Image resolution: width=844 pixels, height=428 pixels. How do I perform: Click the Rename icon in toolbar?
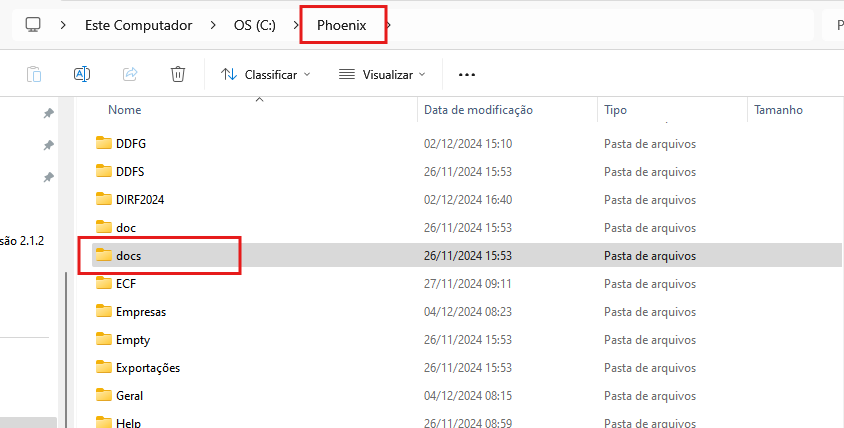tap(82, 74)
